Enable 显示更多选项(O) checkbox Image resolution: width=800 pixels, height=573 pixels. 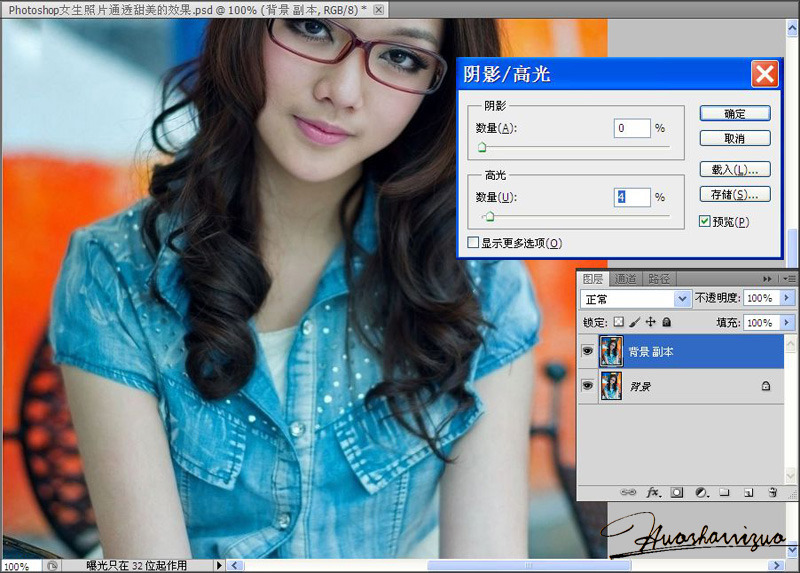tap(473, 242)
